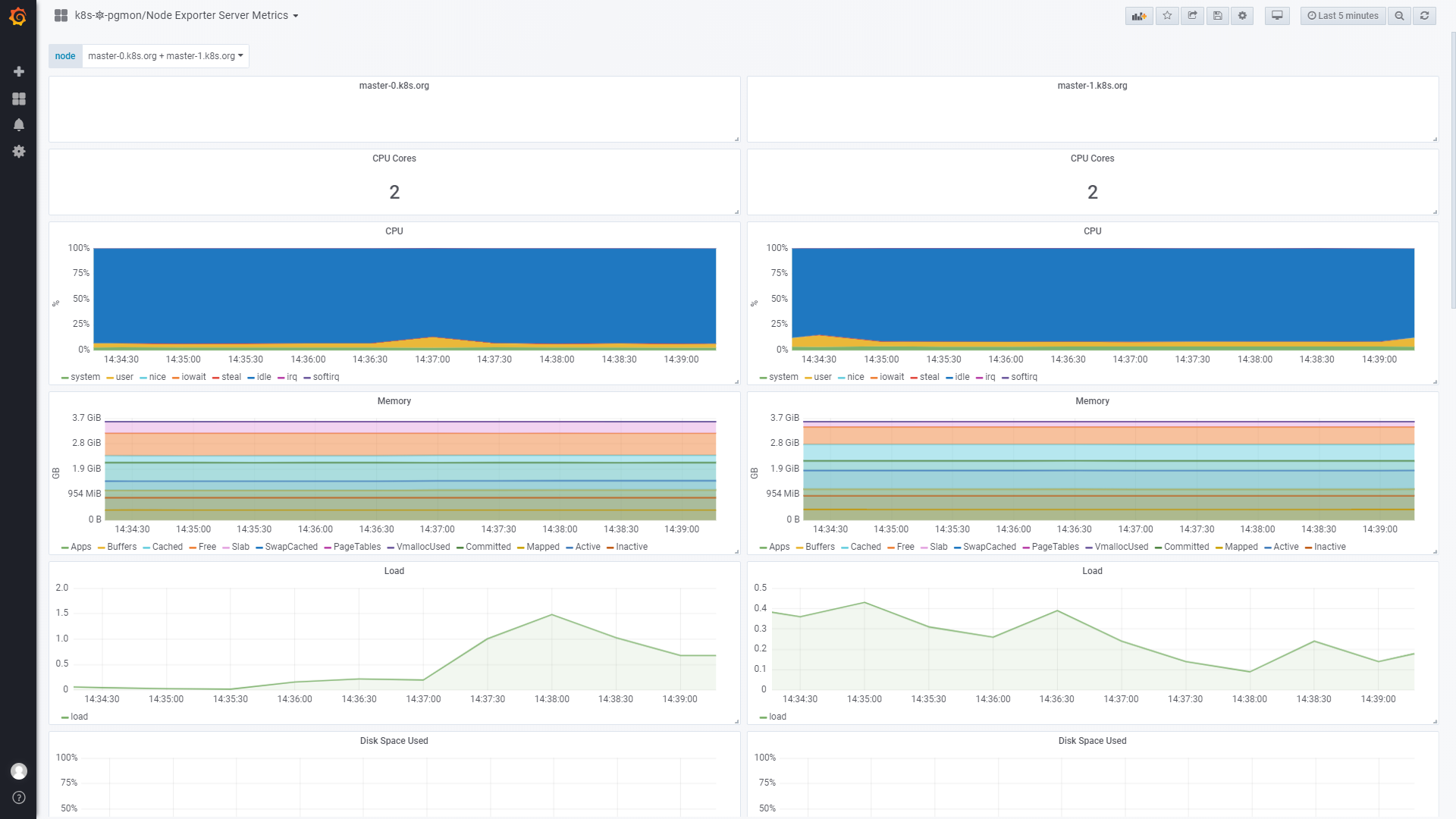Open the Alerting bell icon
1456x819 pixels.
coord(19,125)
